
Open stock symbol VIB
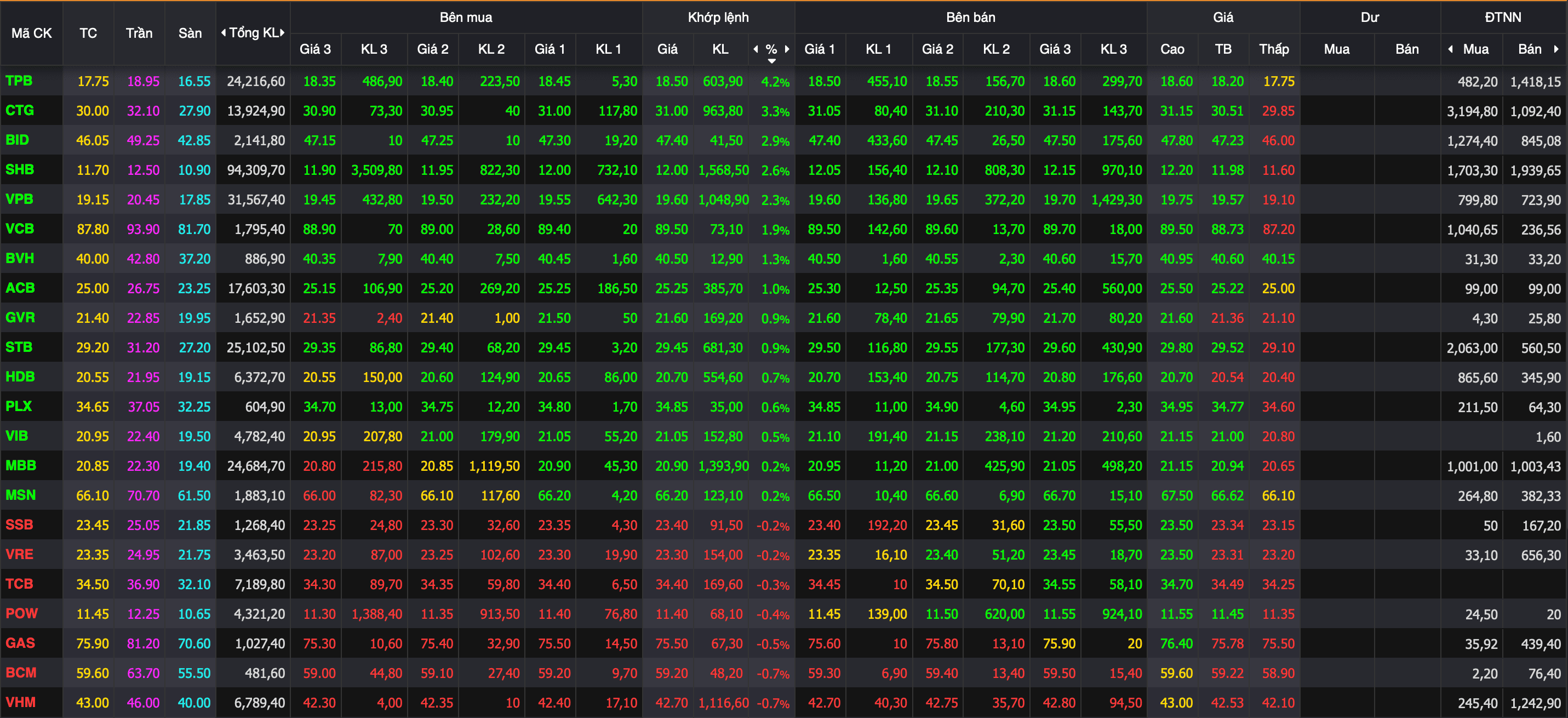click(x=16, y=436)
